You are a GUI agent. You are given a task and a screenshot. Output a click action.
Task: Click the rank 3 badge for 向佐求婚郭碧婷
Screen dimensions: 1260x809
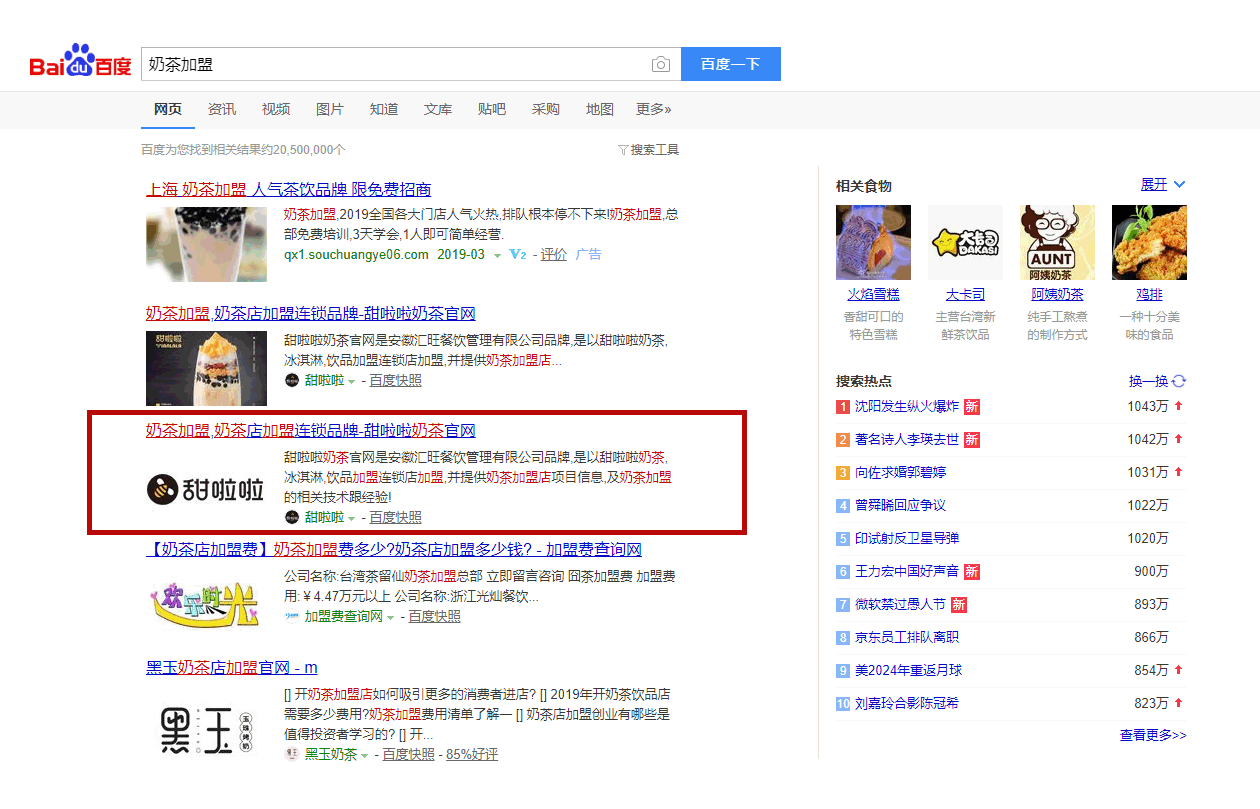[x=842, y=473]
